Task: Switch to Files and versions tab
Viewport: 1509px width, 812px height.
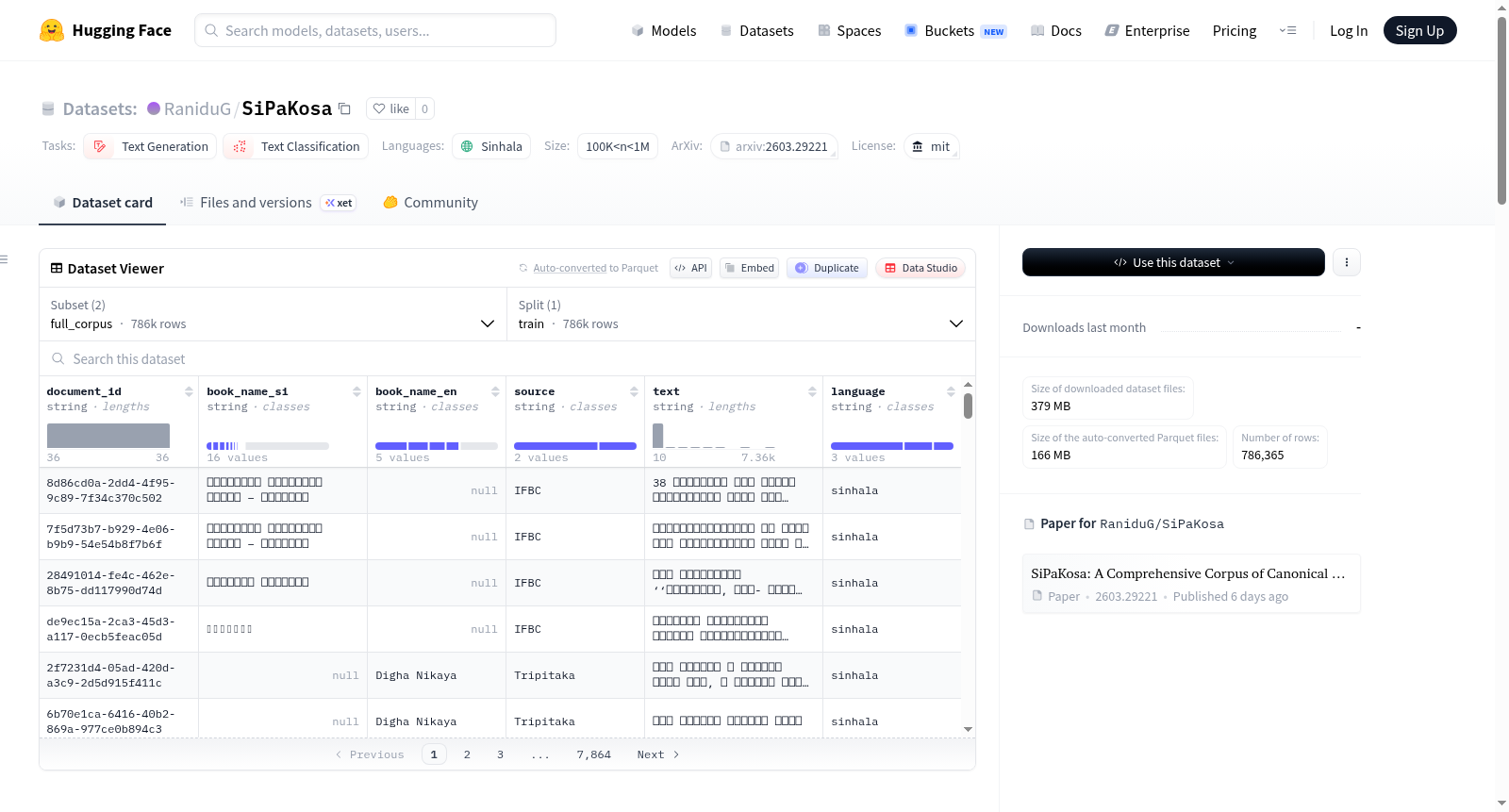Action: tap(268, 203)
